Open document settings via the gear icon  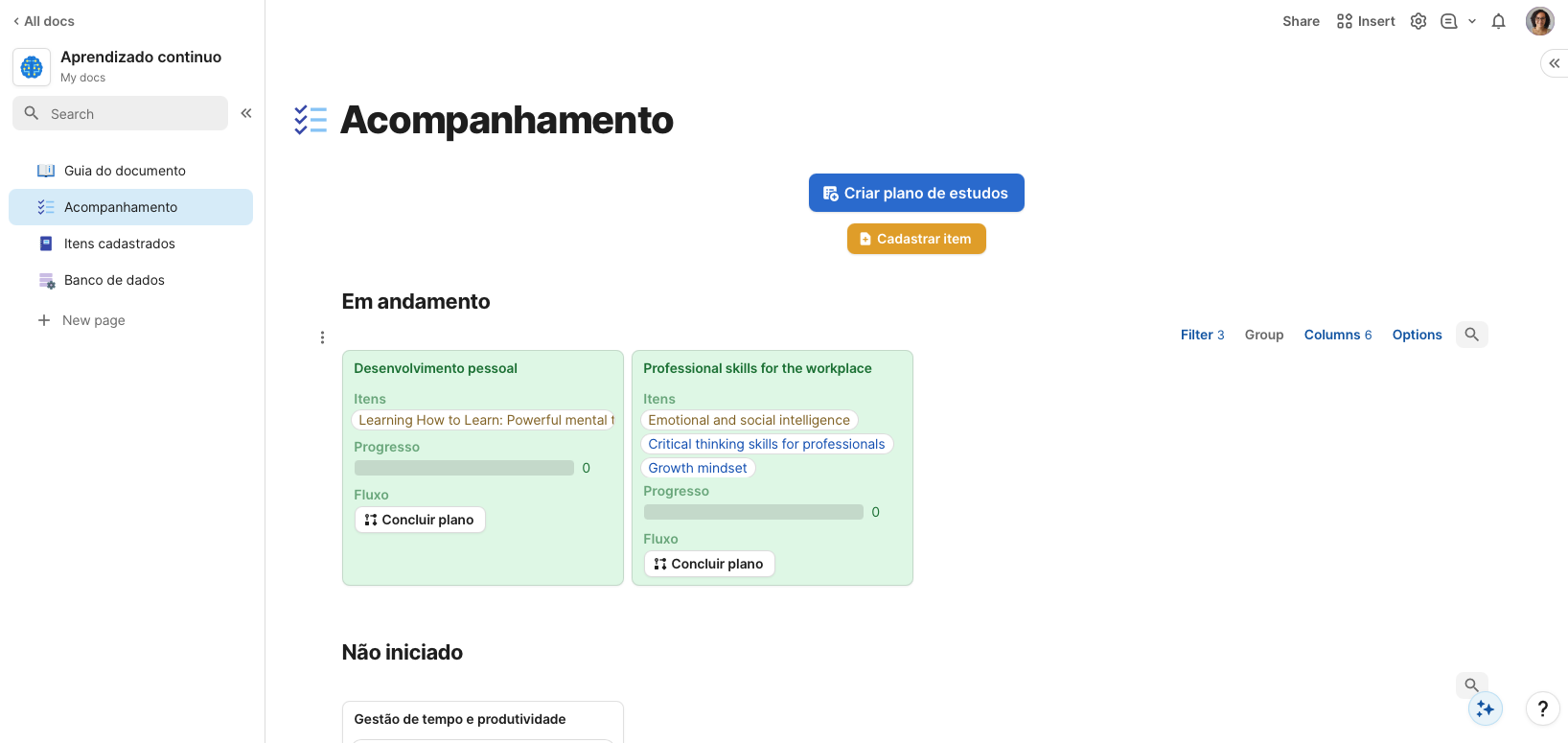point(1418,20)
